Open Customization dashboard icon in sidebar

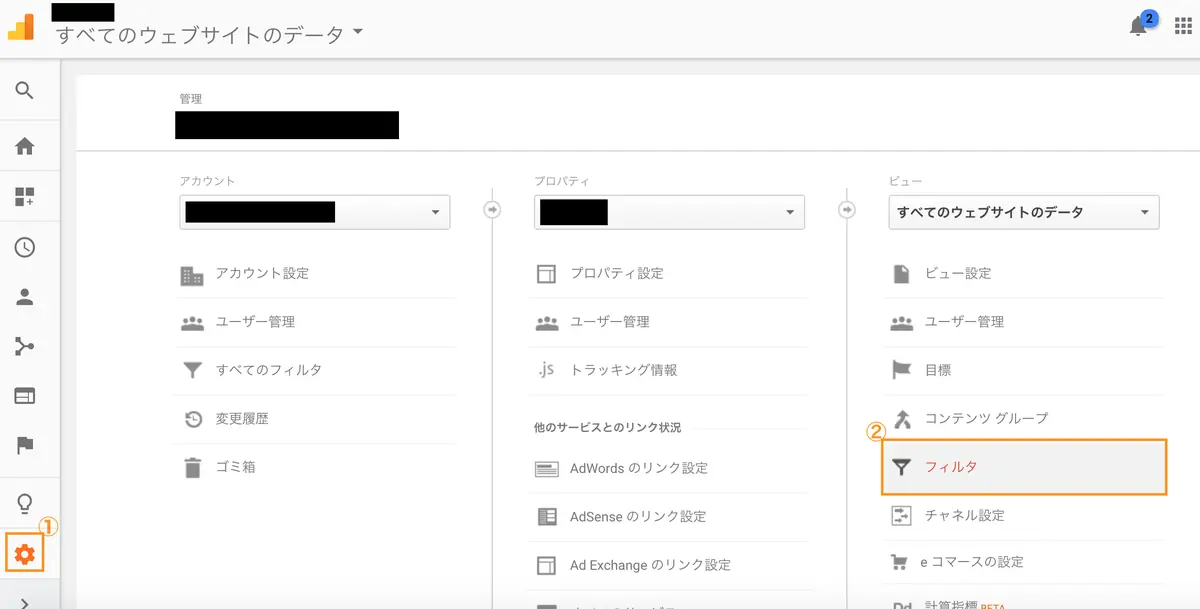[25, 196]
